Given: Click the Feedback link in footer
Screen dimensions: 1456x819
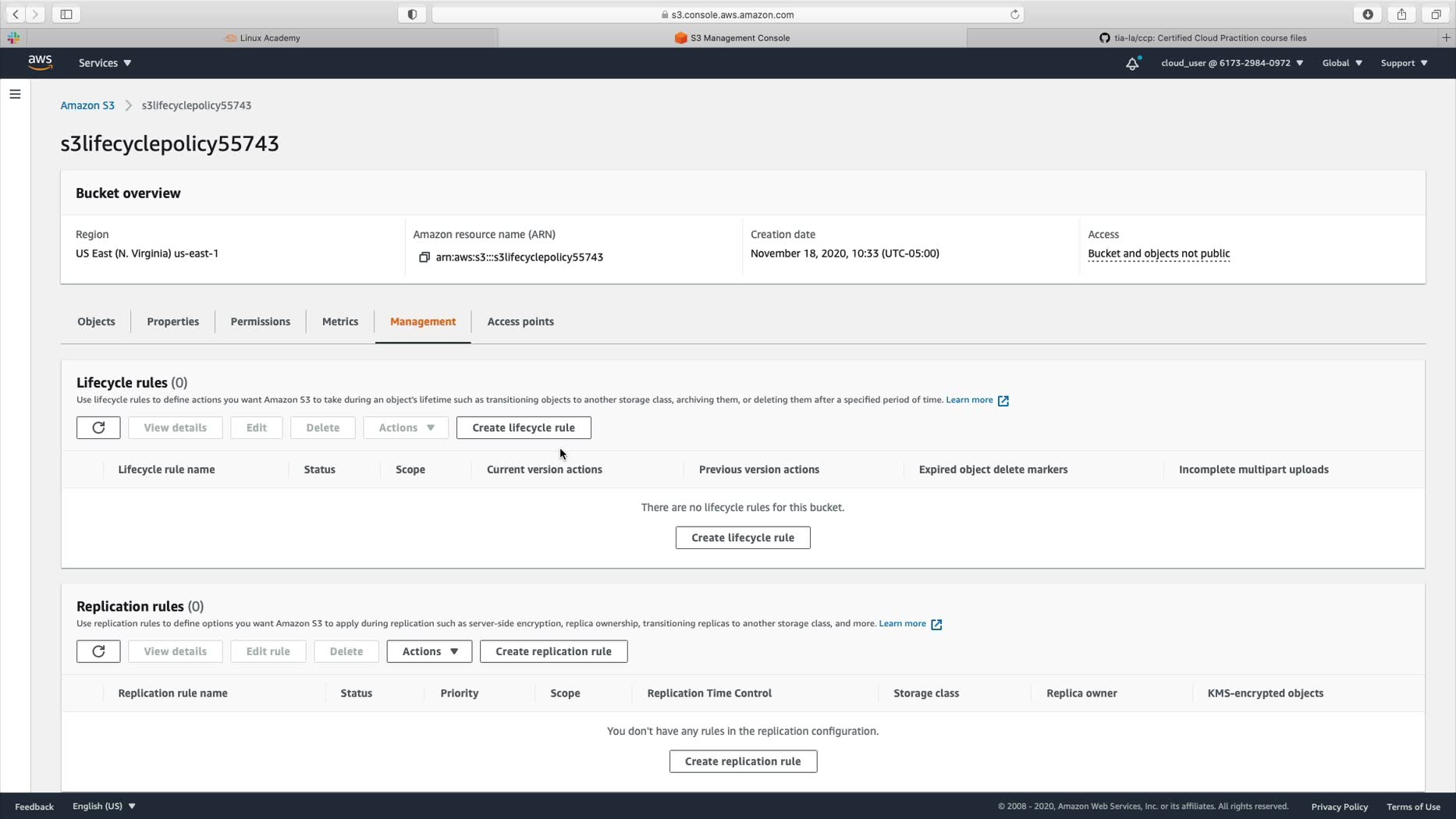Looking at the screenshot, I should pos(34,807).
